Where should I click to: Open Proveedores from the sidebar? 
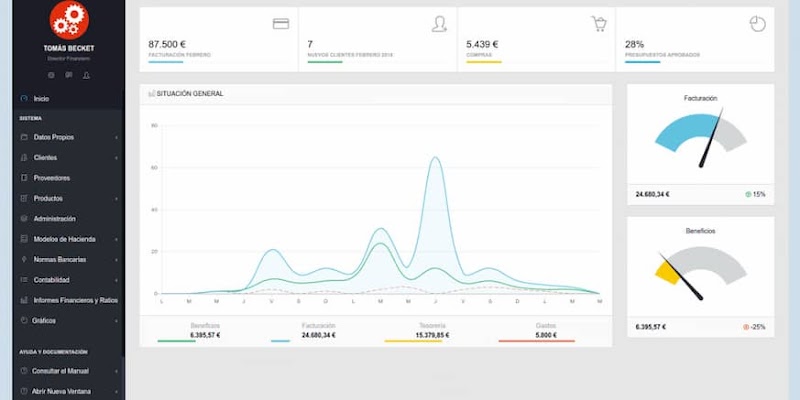51,178
